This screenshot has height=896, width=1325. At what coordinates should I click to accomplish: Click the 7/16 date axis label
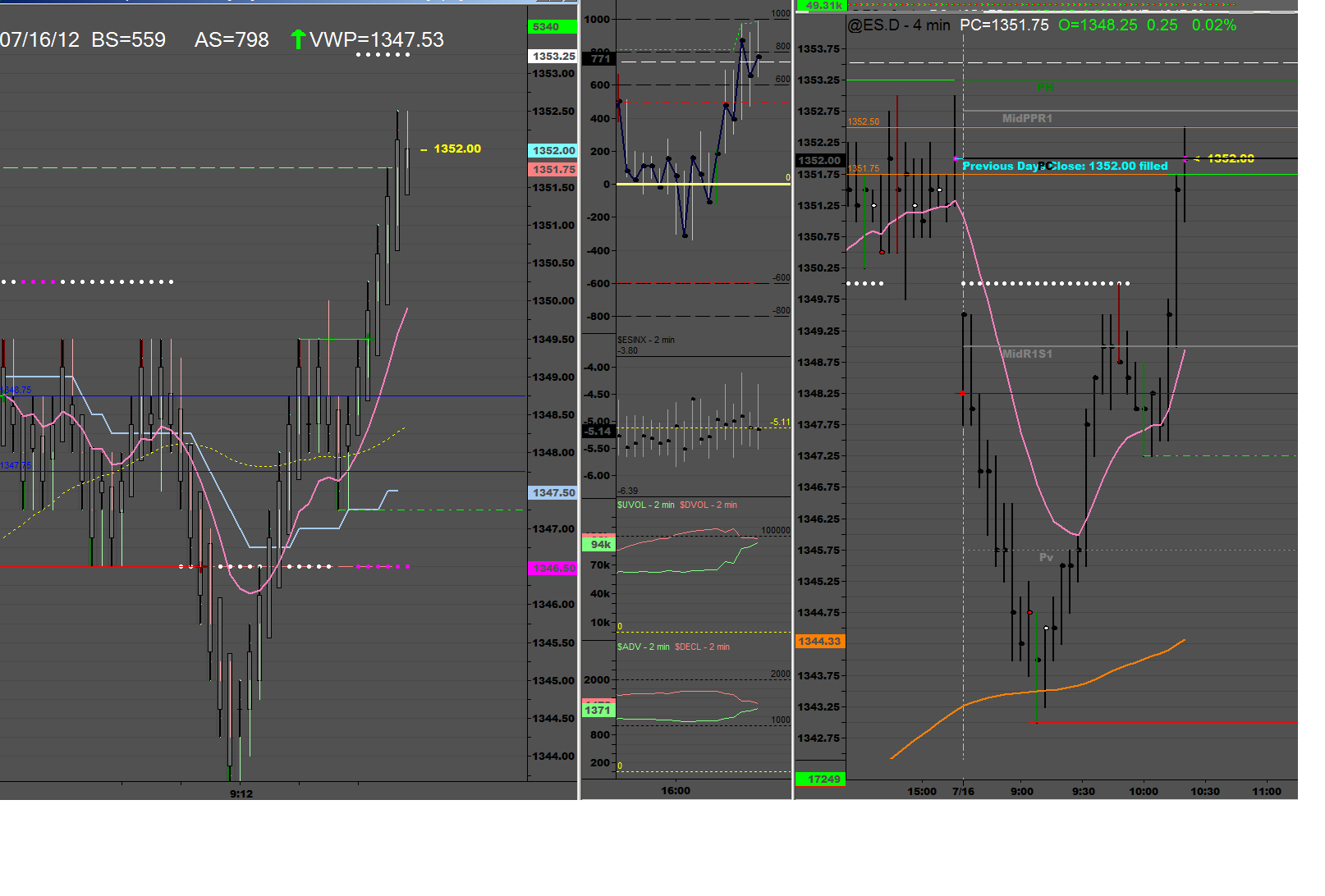point(963,792)
